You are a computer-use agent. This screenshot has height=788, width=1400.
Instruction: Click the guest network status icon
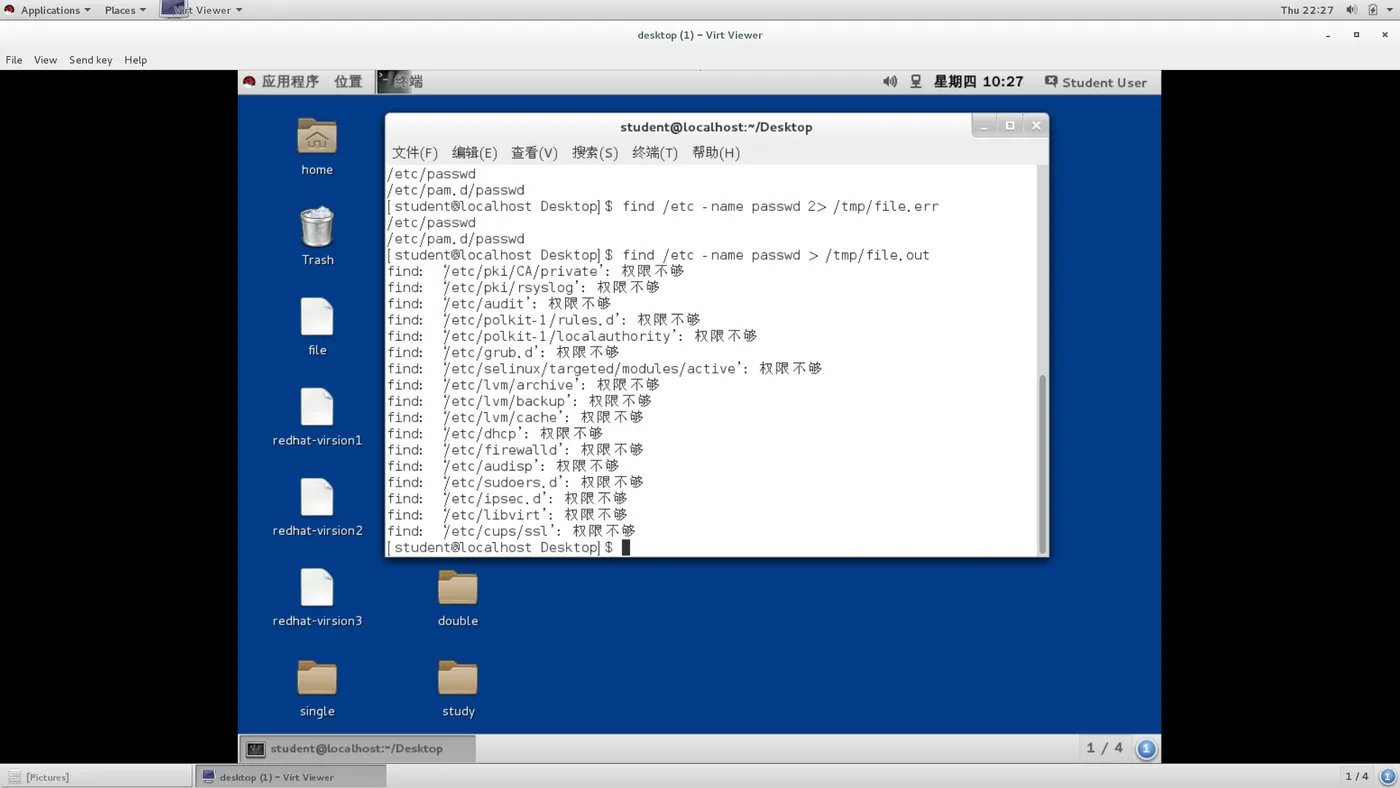pos(916,82)
